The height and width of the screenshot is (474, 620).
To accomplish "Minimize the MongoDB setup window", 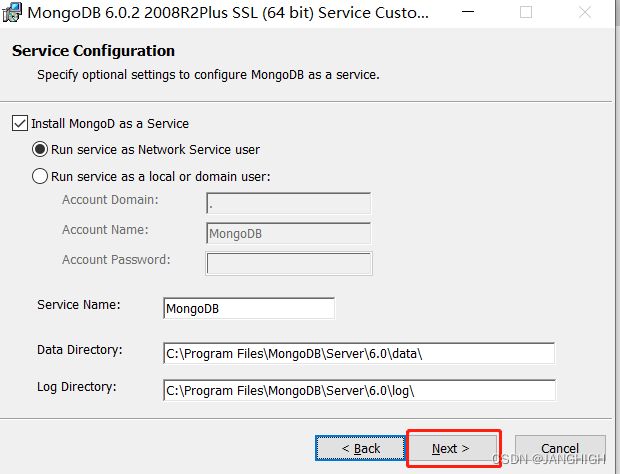I will coord(468,12).
